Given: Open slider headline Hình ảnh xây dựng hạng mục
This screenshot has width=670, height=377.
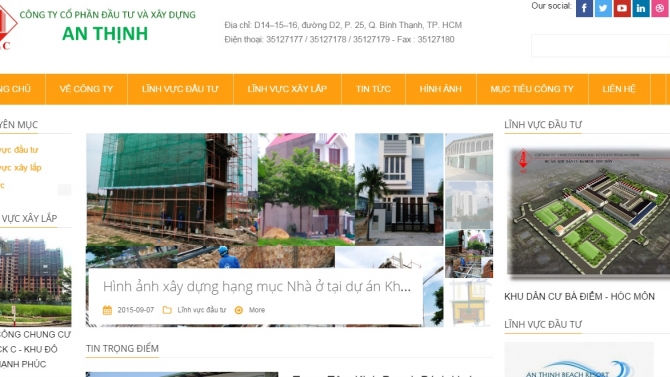Looking at the screenshot, I should click(257, 286).
